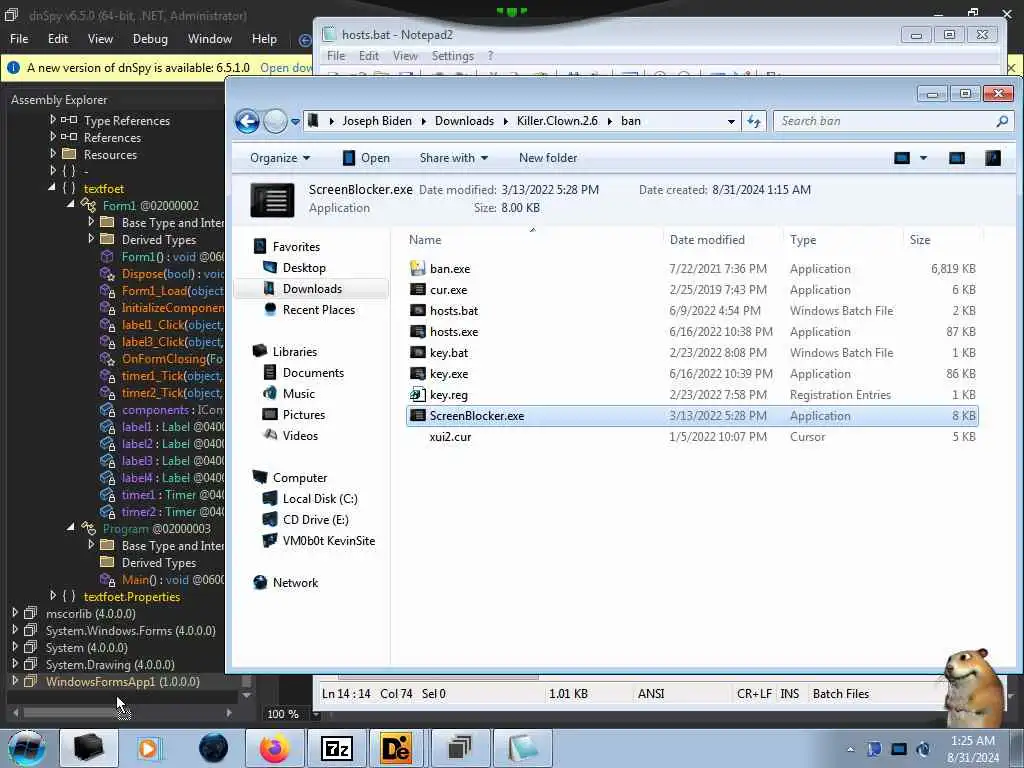Open Documents library in navigation pane

point(313,373)
